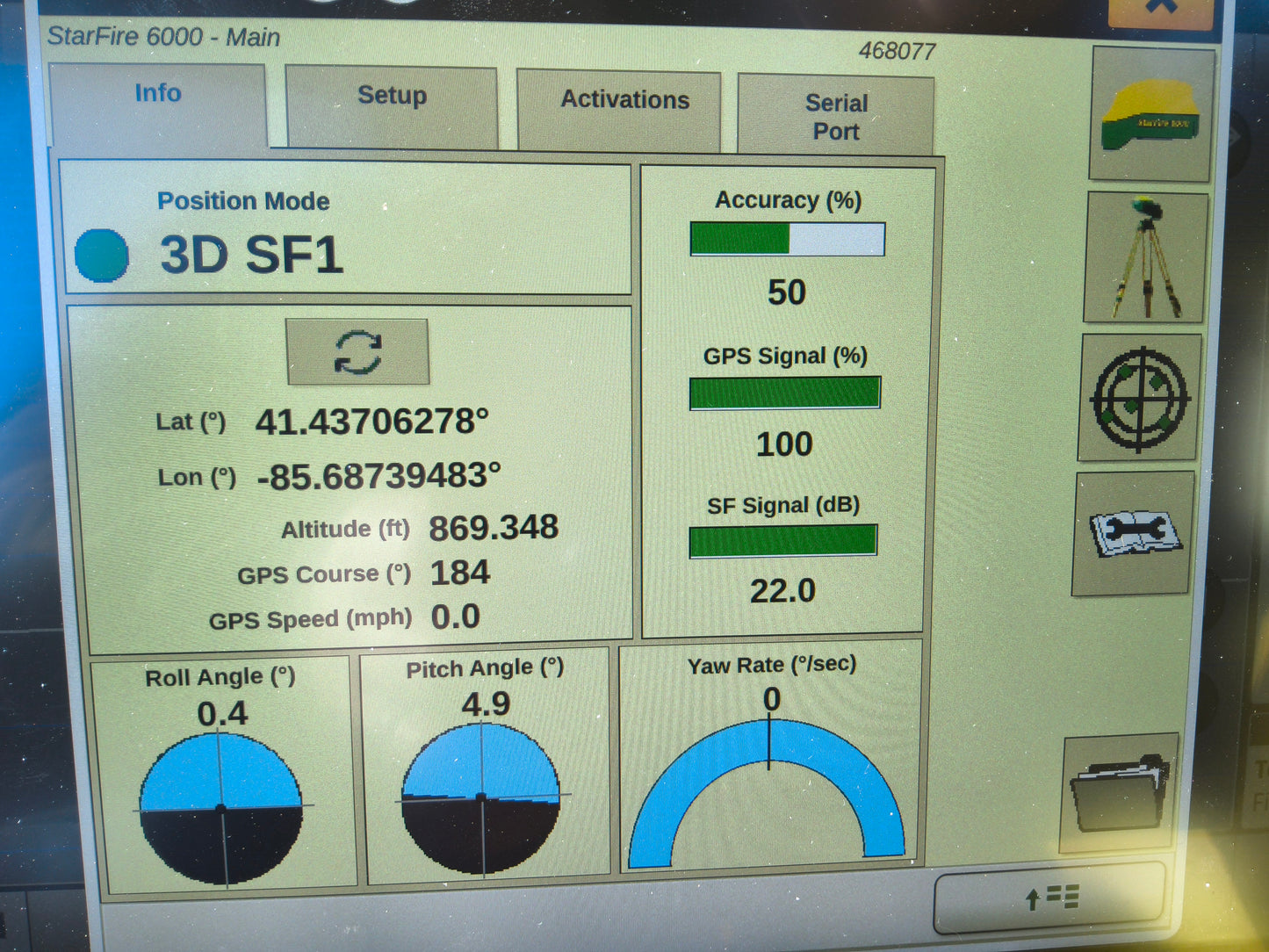Click the GPS Signal strength bar

tap(785, 393)
